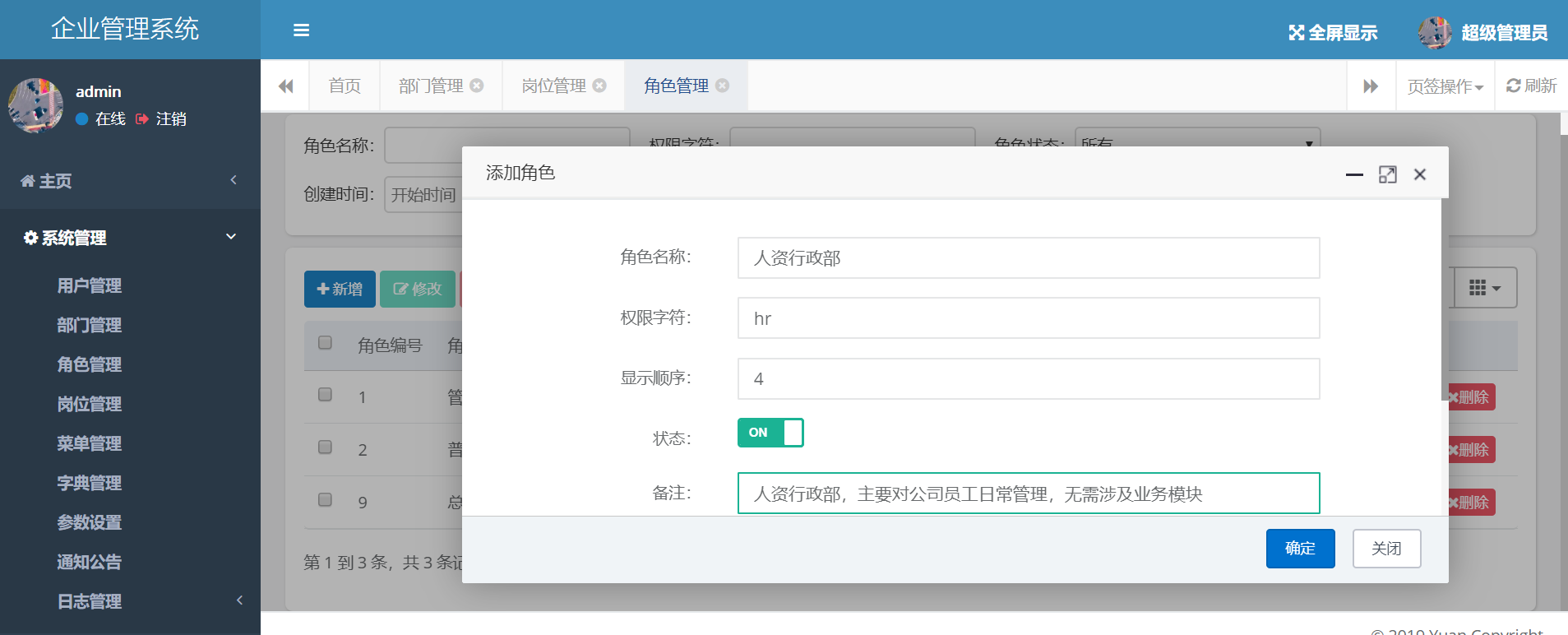Tick the select-all checkbox in table header

[x=325, y=342]
